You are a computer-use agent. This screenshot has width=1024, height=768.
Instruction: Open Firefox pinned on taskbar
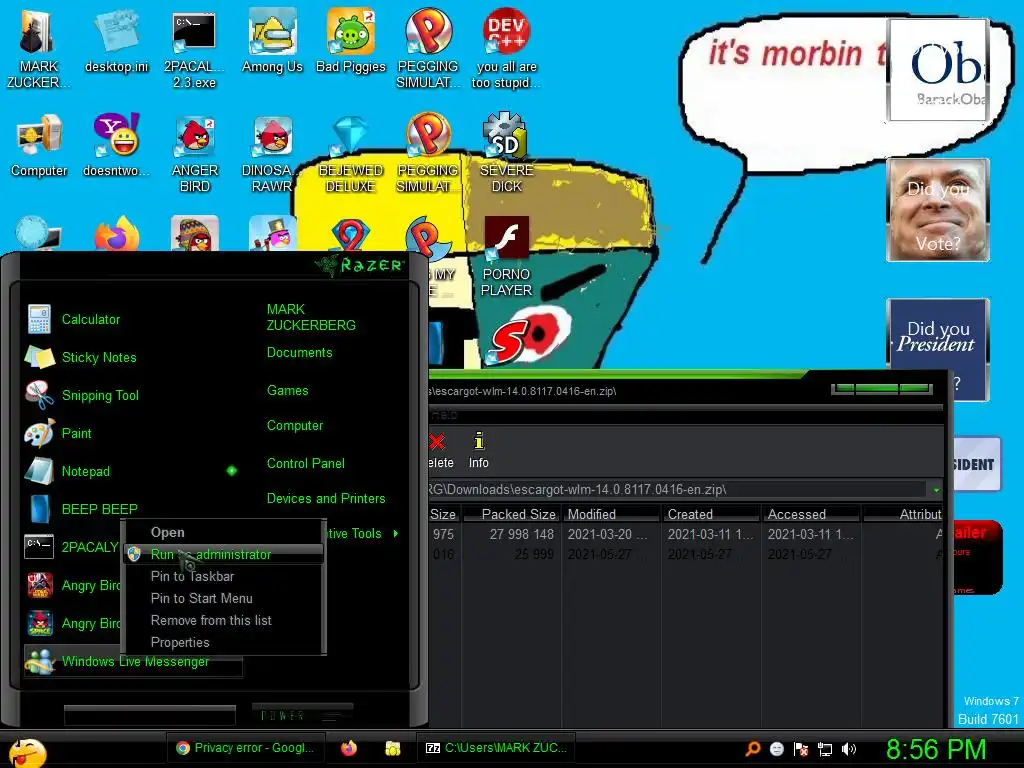349,748
